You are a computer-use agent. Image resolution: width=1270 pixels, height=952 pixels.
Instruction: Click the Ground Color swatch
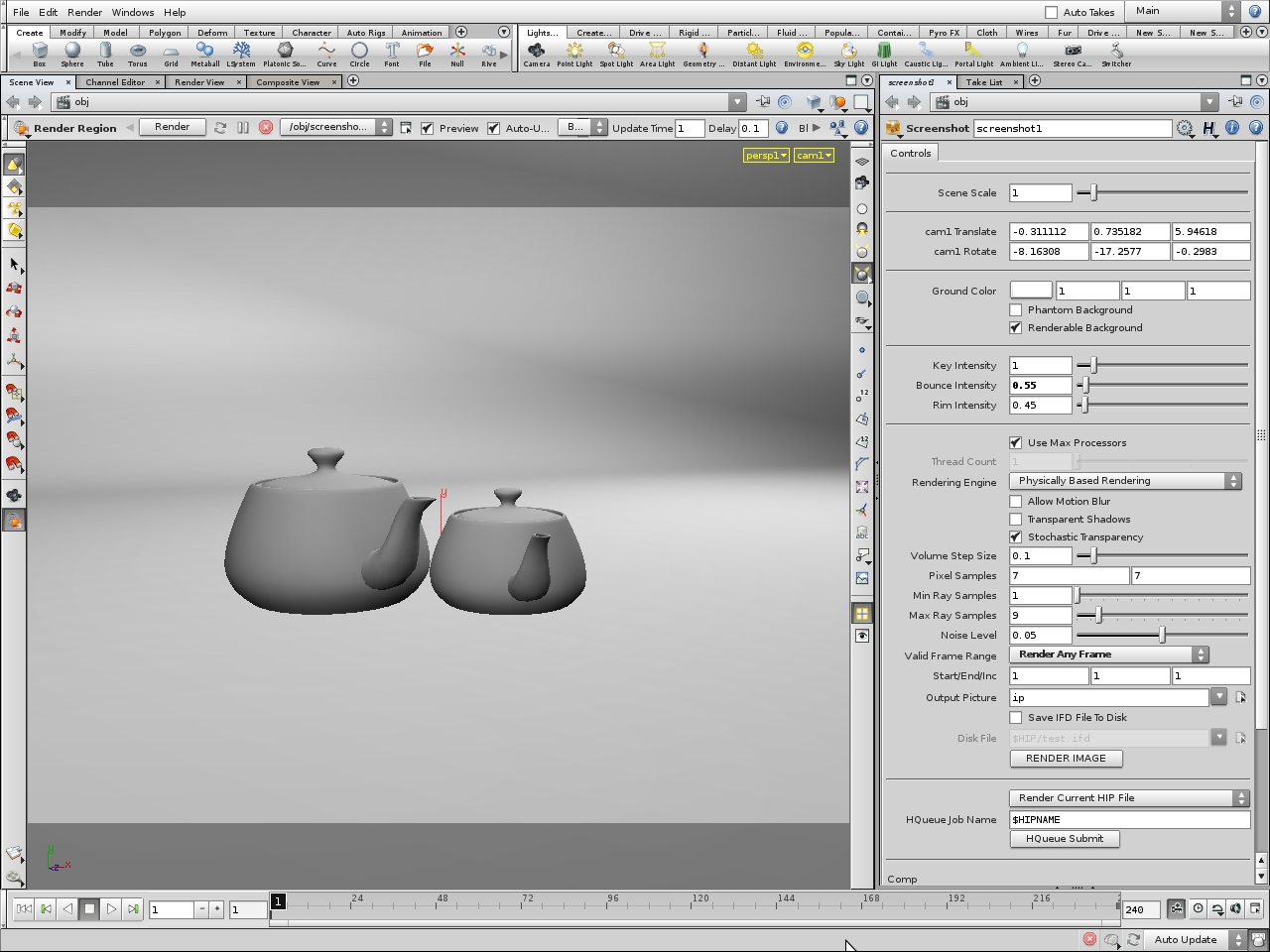coord(1030,290)
